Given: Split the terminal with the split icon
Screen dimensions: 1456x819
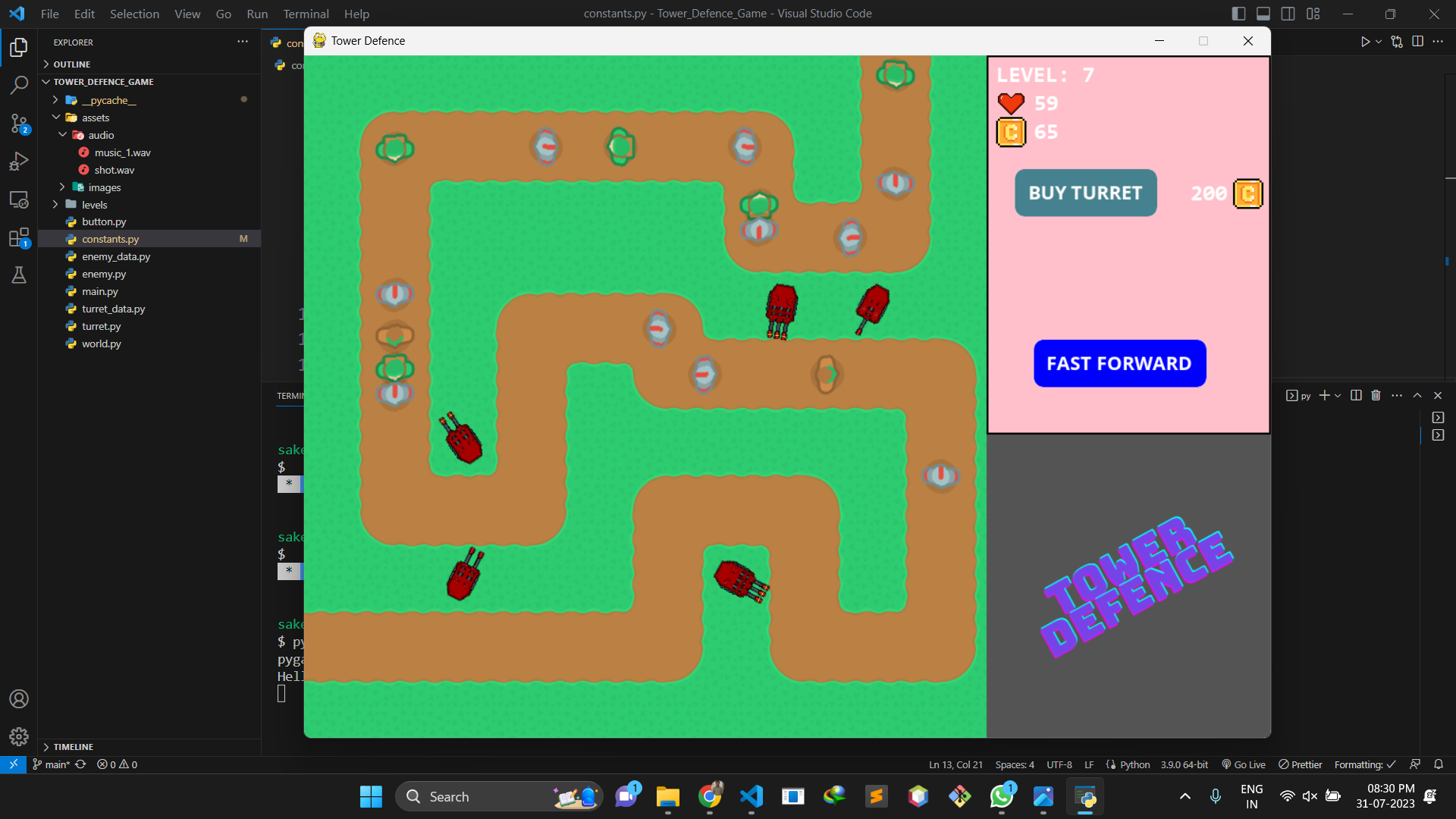Looking at the screenshot, I should tap(1355, 395).
